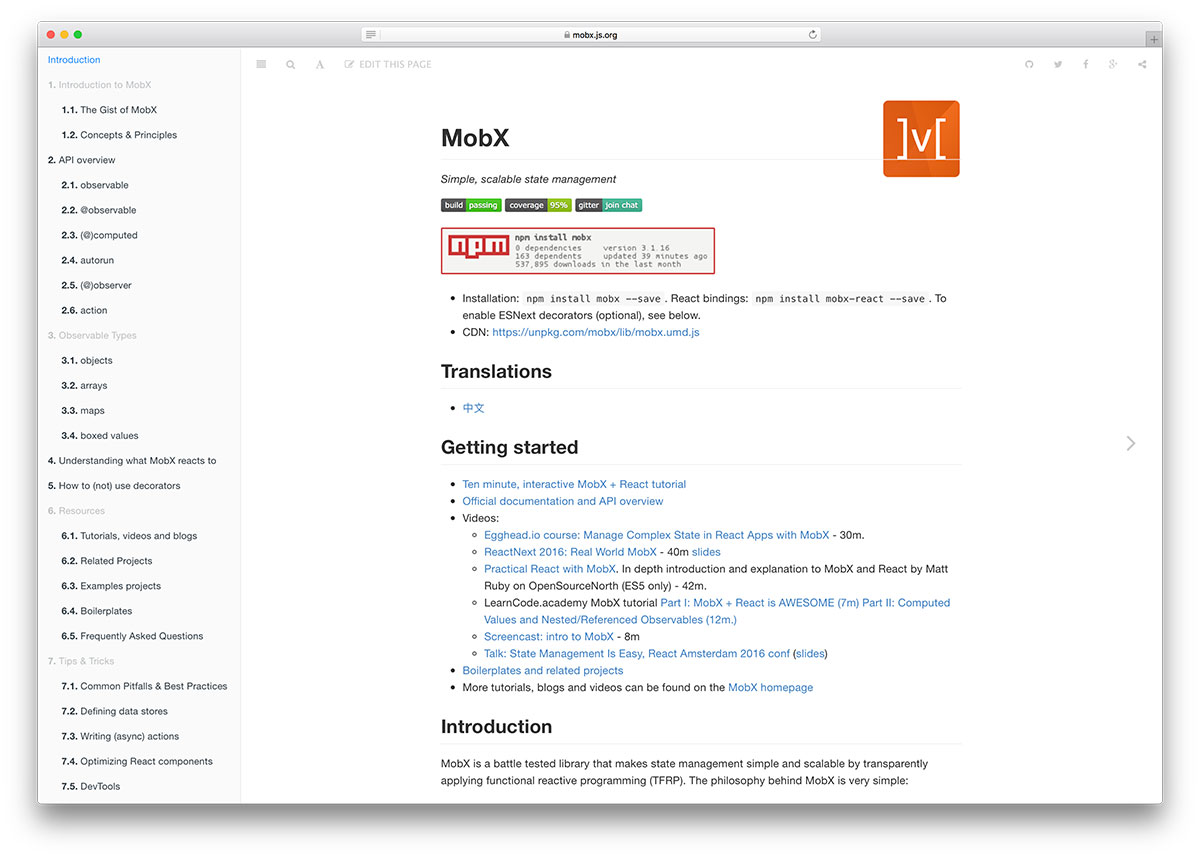Open DevTools chapter

(91, 785)
